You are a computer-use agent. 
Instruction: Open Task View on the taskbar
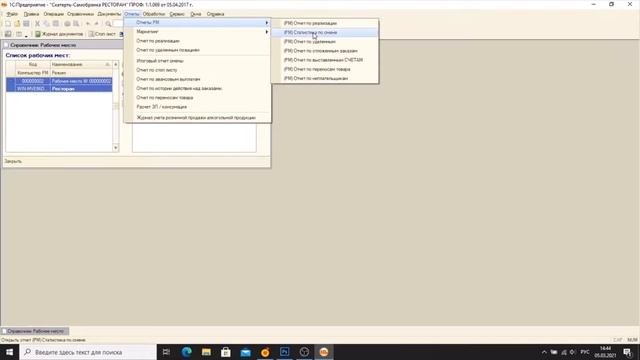coord(166,352)
